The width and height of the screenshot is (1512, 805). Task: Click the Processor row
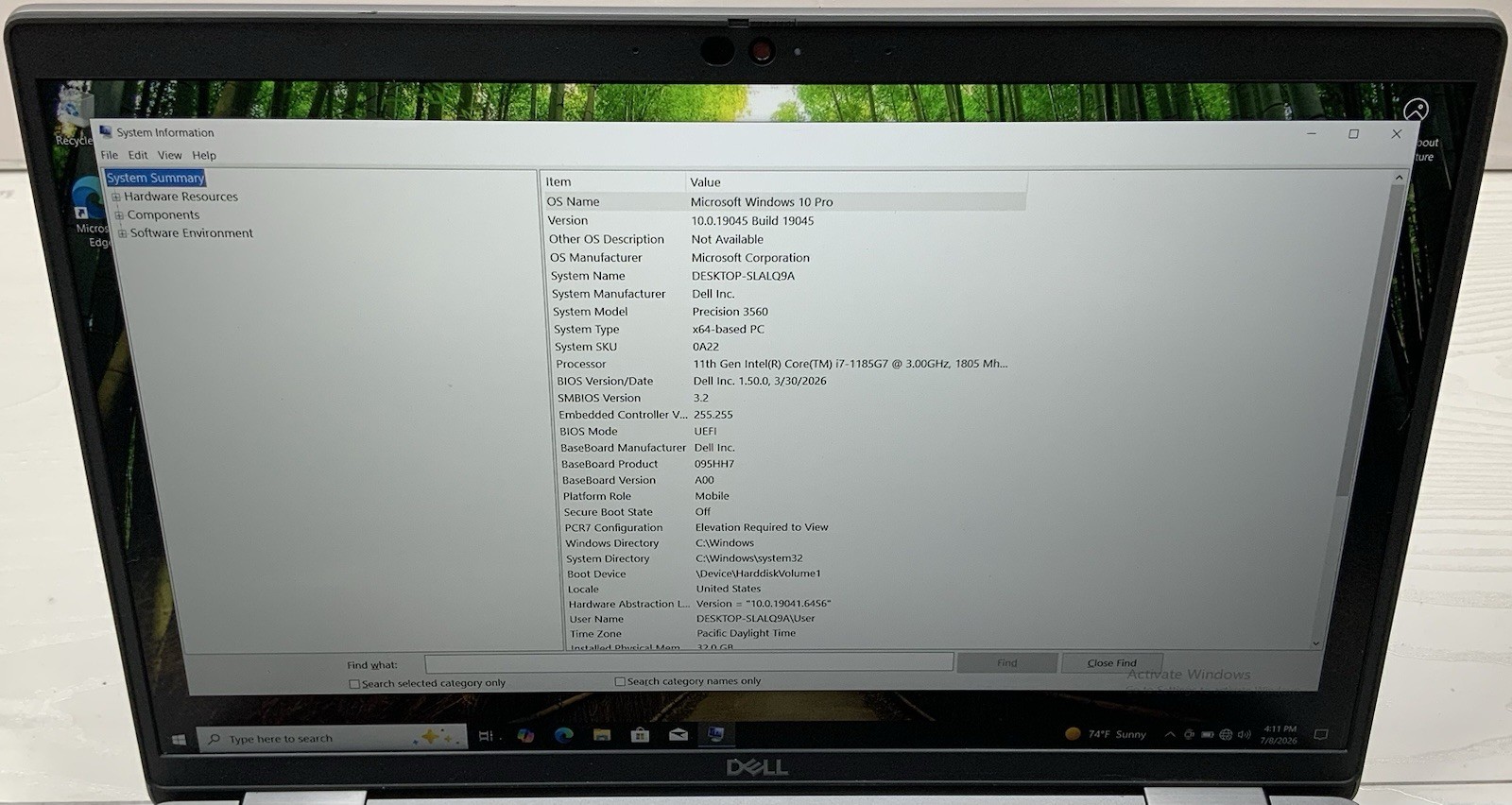pos(790,364)
